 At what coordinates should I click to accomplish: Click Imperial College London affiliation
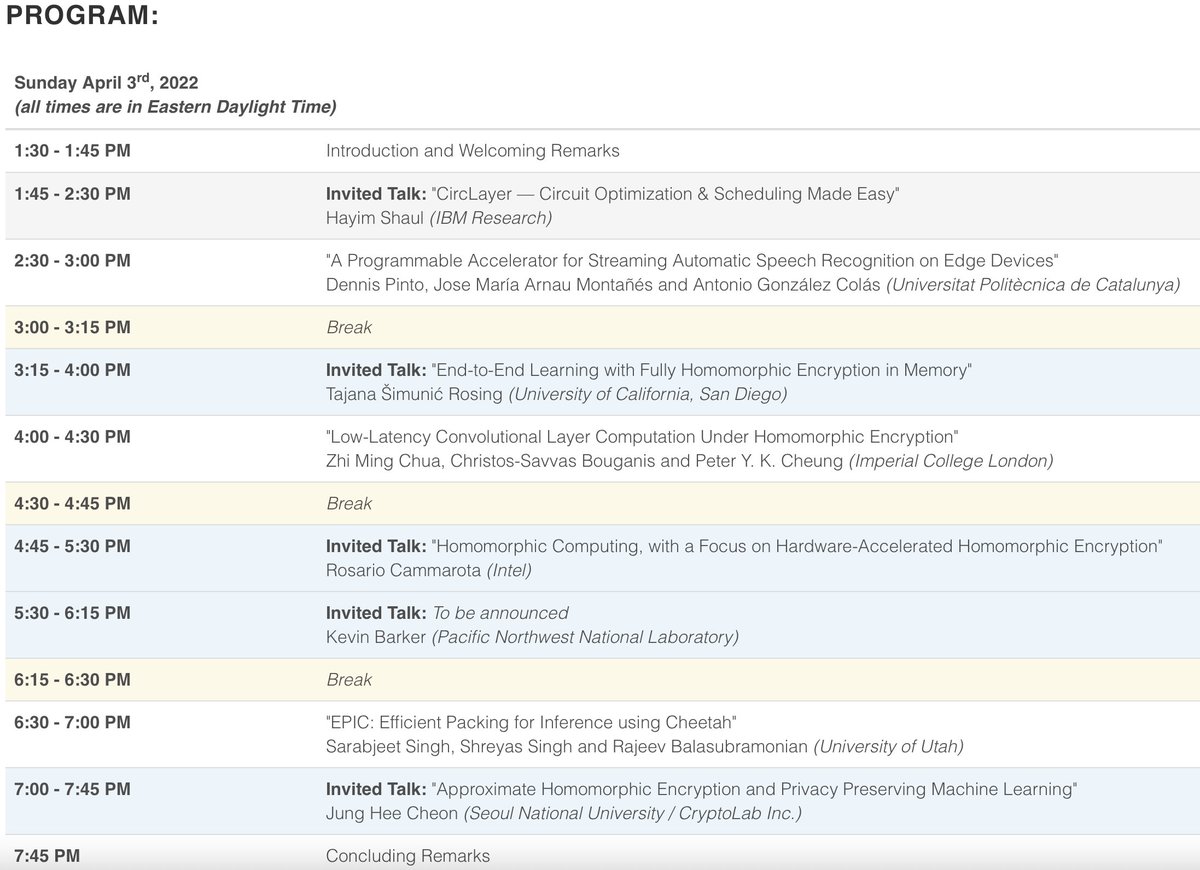click(x=951, y=461)
